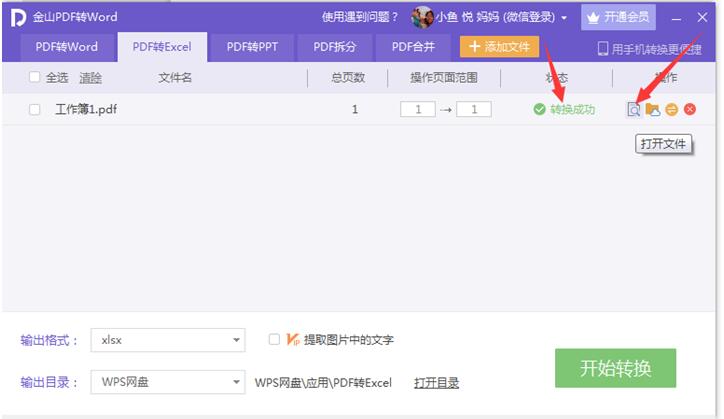
Task: Select the PDF转Excel tab
Action: 162,47
